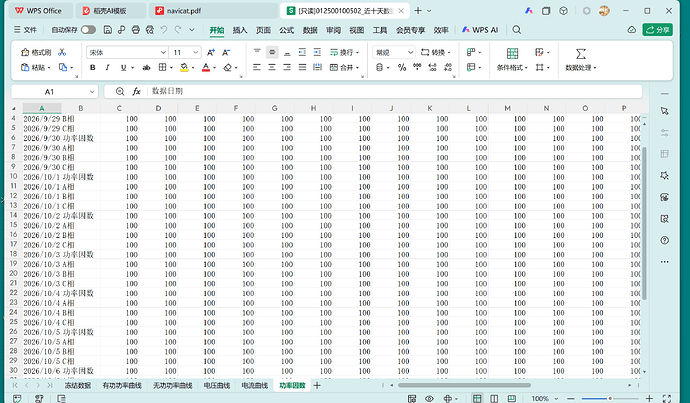Click the zoom in plus button
The image size is (690, 403).
coord(649,398)
